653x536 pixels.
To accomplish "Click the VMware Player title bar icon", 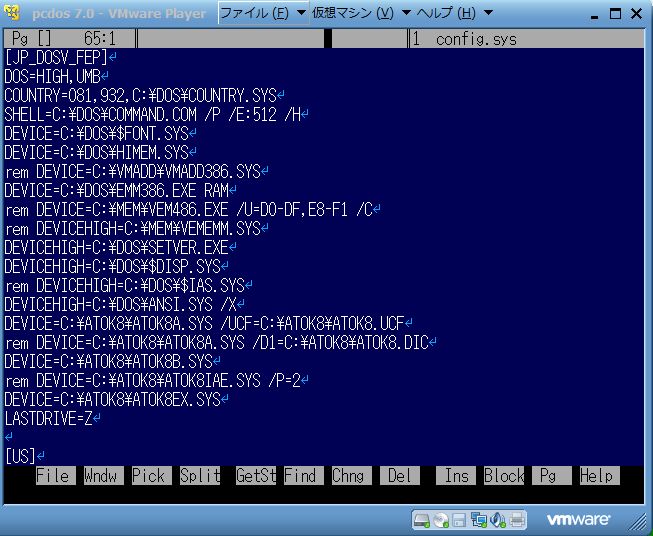I will [x=12, y=13].
